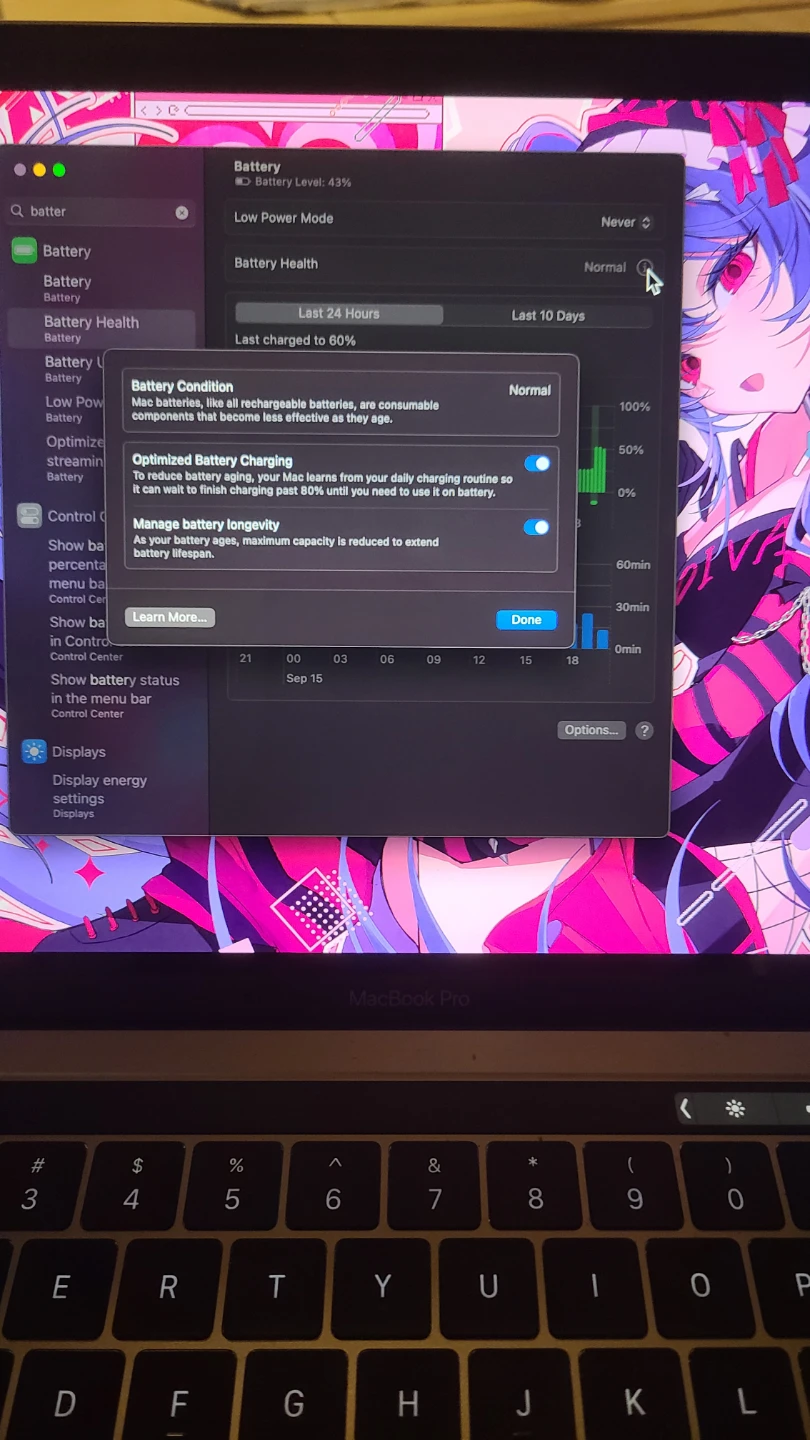810x1440 pixels.
Task: Click the search magnifier icon
Action: click(x=17, y=211)
